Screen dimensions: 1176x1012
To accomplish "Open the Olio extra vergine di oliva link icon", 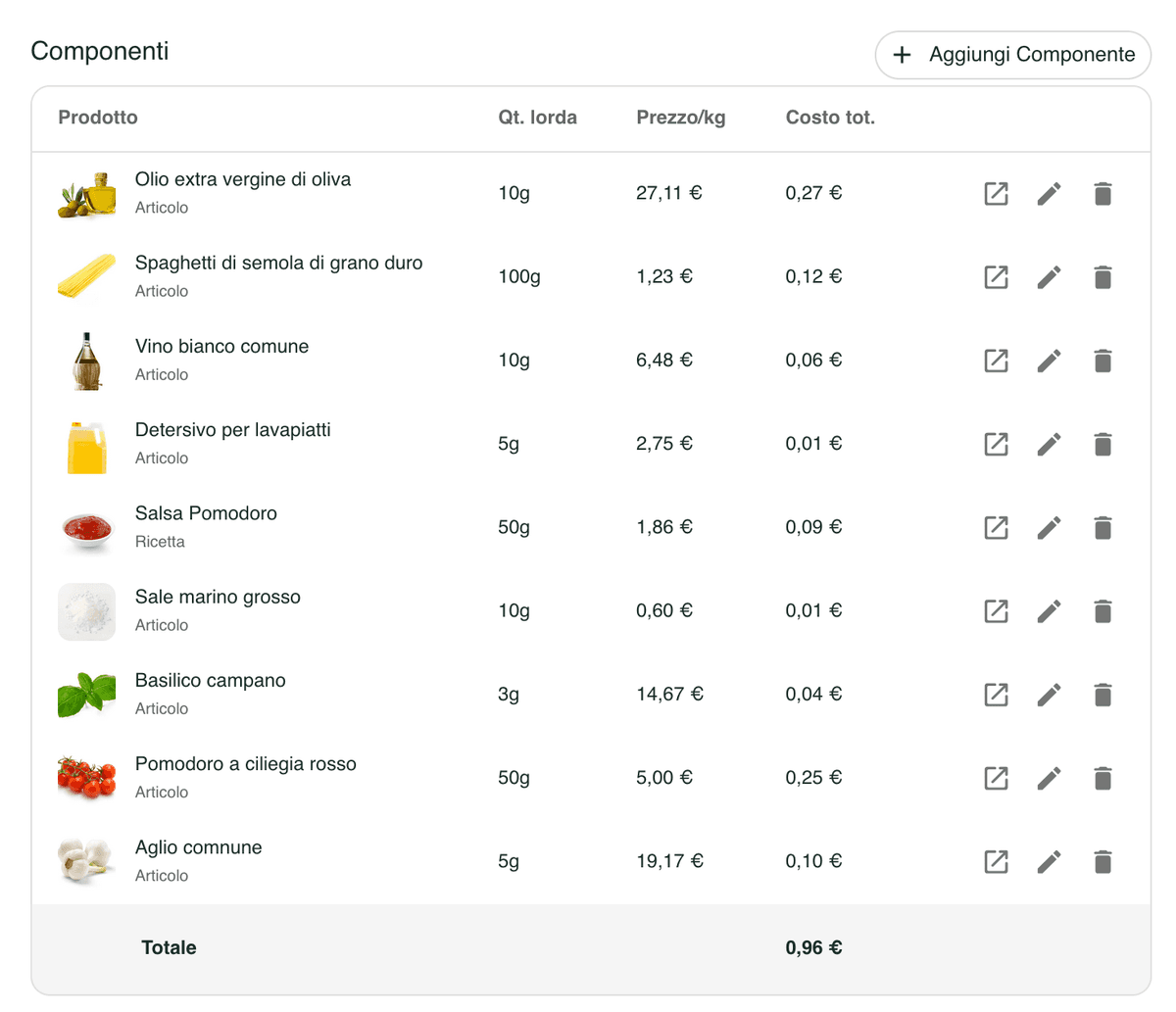I will tap(996, 194).
